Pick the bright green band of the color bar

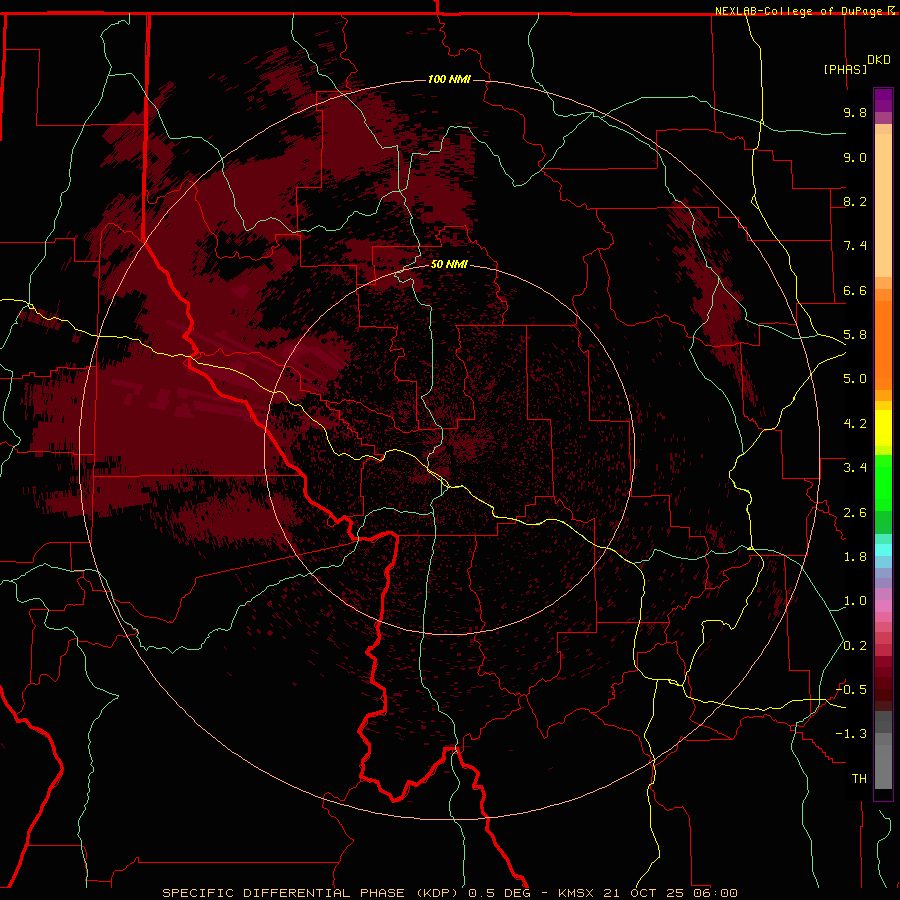click(883, 483)
